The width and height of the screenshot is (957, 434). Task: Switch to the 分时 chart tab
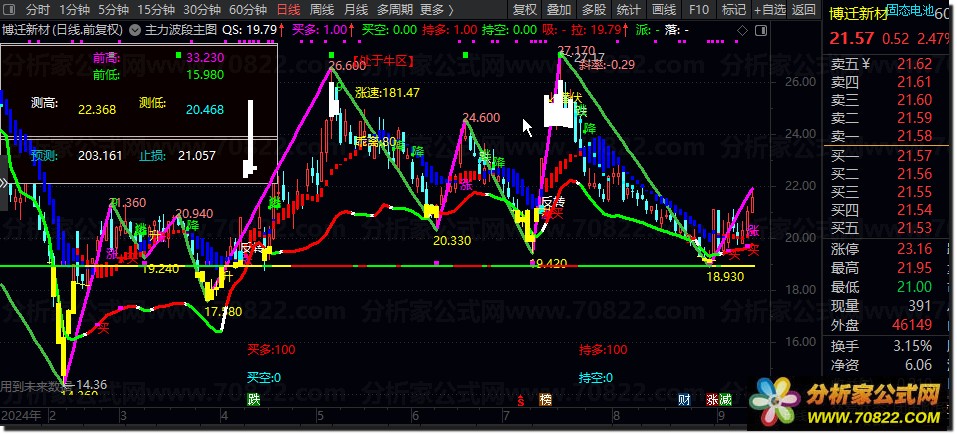tap(38, 10)
